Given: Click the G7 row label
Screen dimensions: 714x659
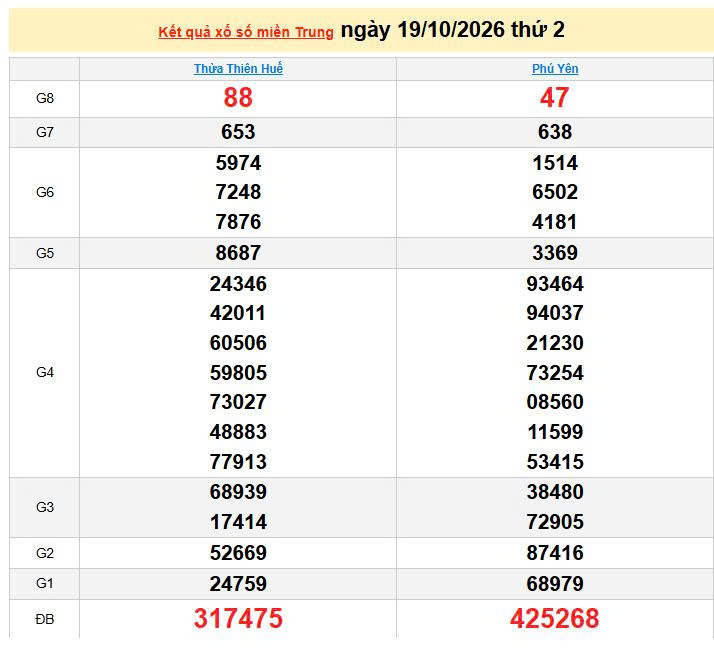Looking at the screenshot, I should click(45, 133).
